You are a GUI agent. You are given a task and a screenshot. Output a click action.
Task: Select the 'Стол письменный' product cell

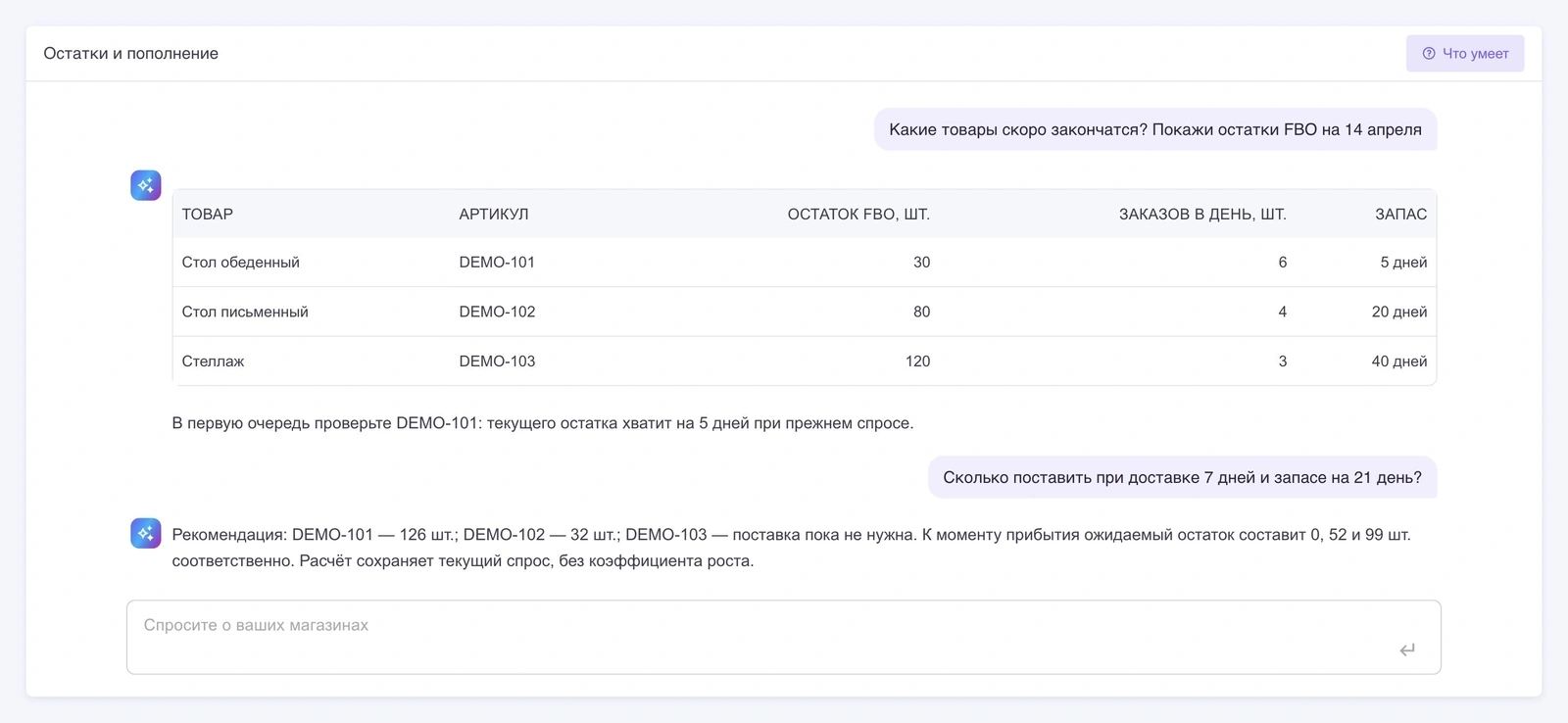pos(245,312)
